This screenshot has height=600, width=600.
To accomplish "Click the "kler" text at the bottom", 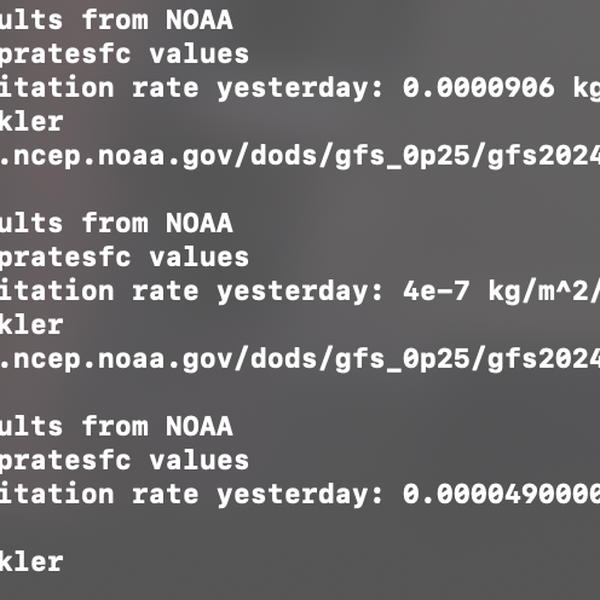I will point(31,561).
